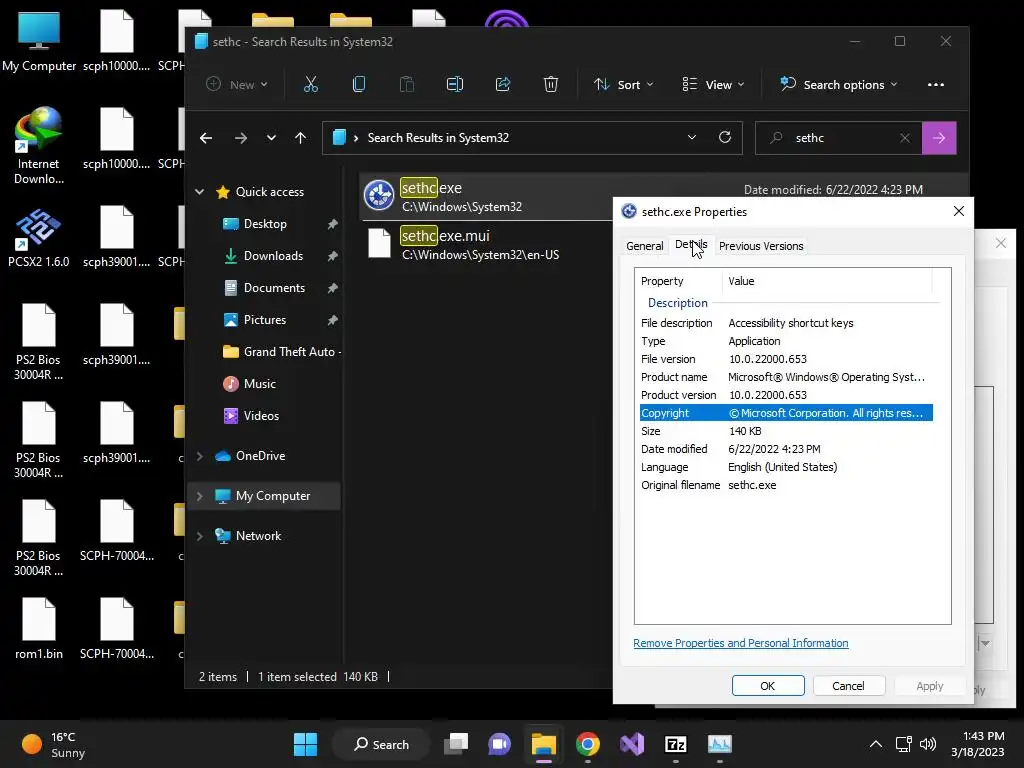
Task: Open the weather widget showing Sunny
Action: click(54, 744)
